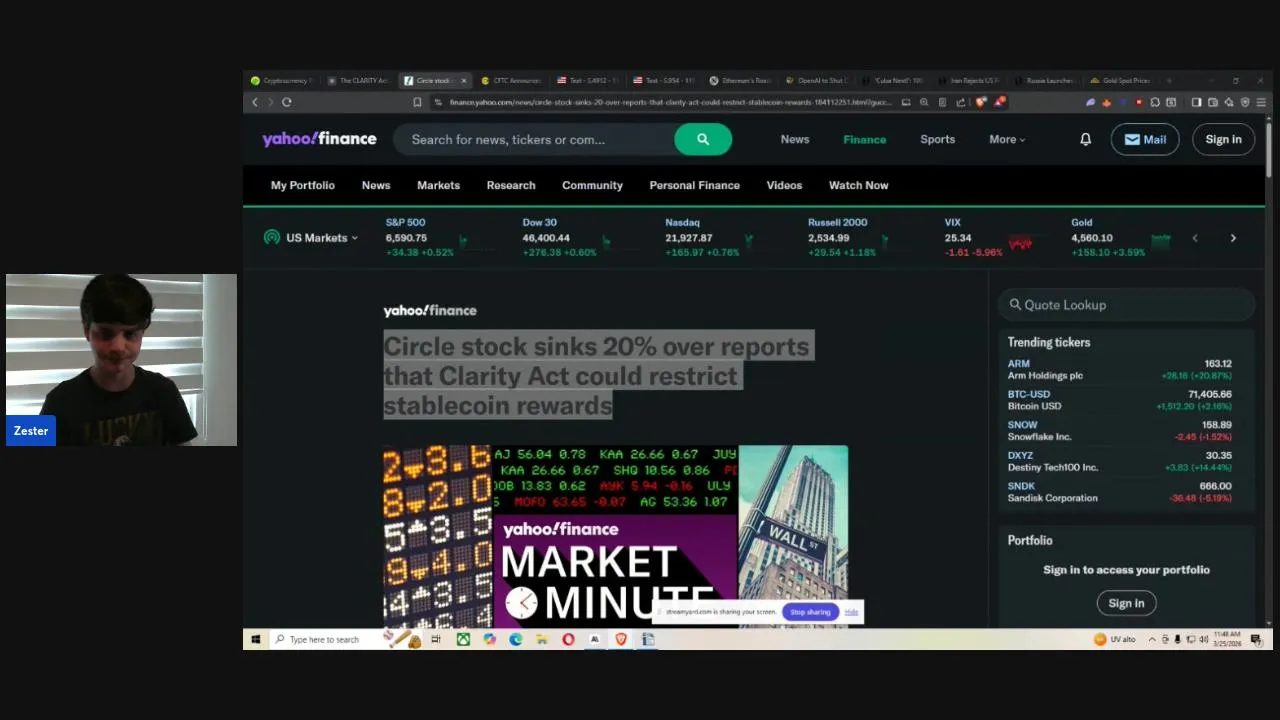Click the Stop sharing button

pos(810,612)
